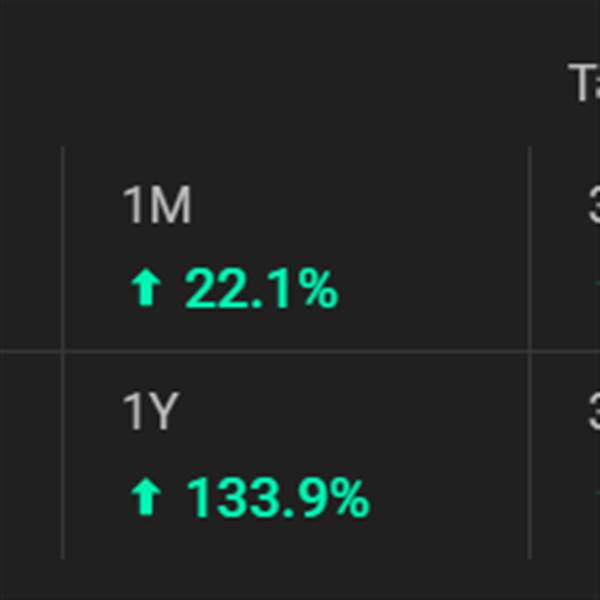This screenshot has height=600, width=600.
Task: Click the narrow cell left of 1M
Action: [30, 250]
